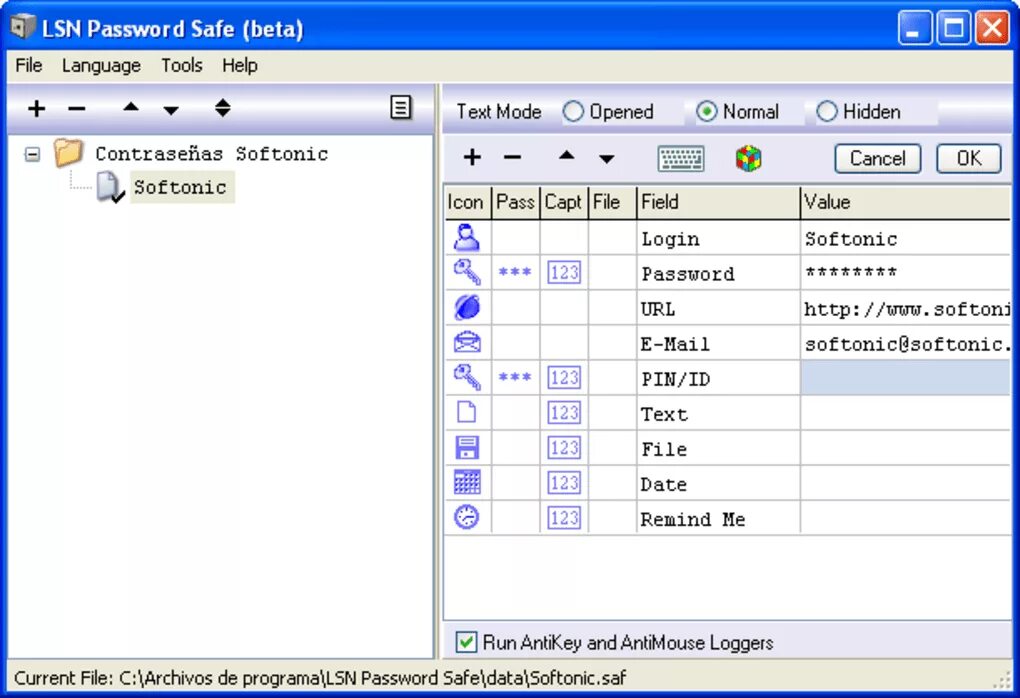Open the virtual keyboard icon

[681, 159]
